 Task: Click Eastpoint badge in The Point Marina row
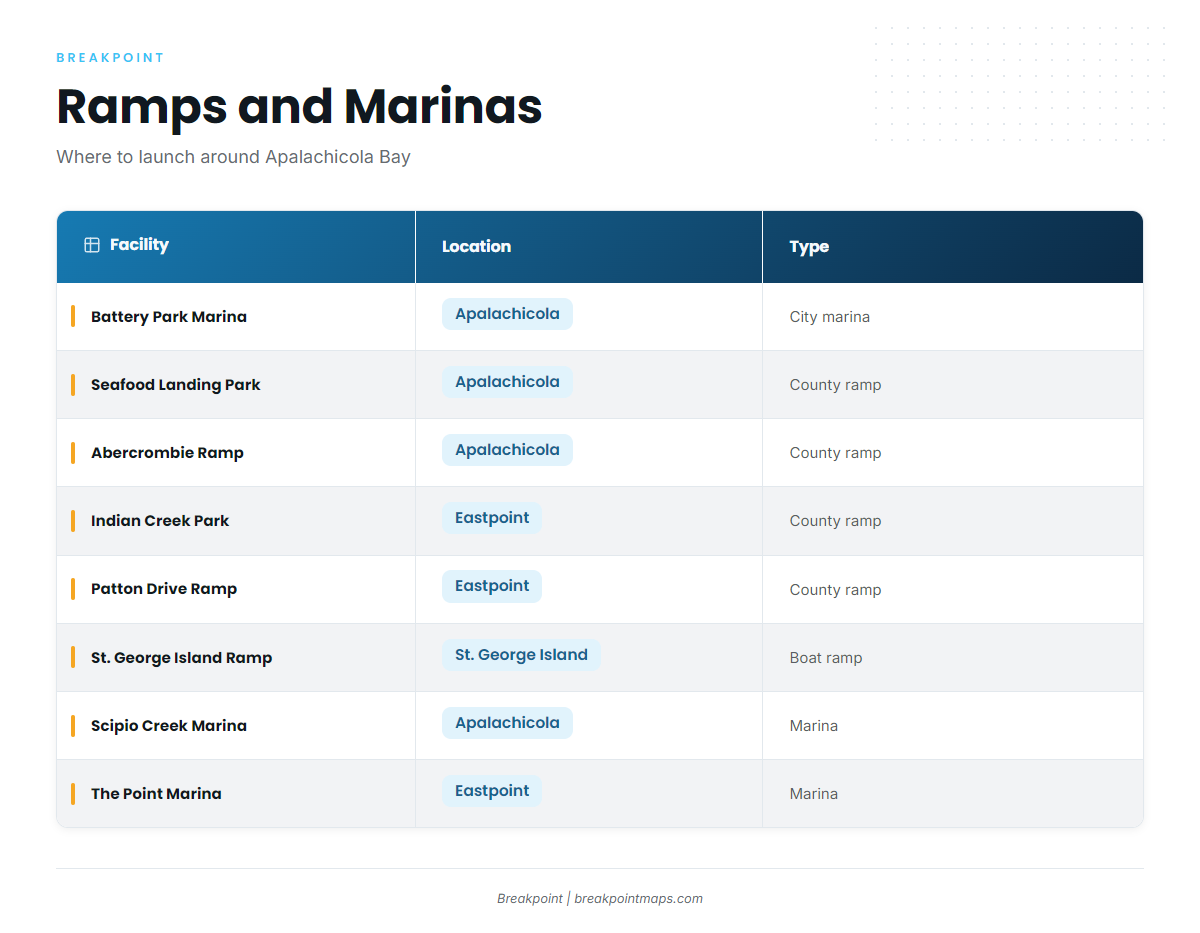tap(492, 791)
